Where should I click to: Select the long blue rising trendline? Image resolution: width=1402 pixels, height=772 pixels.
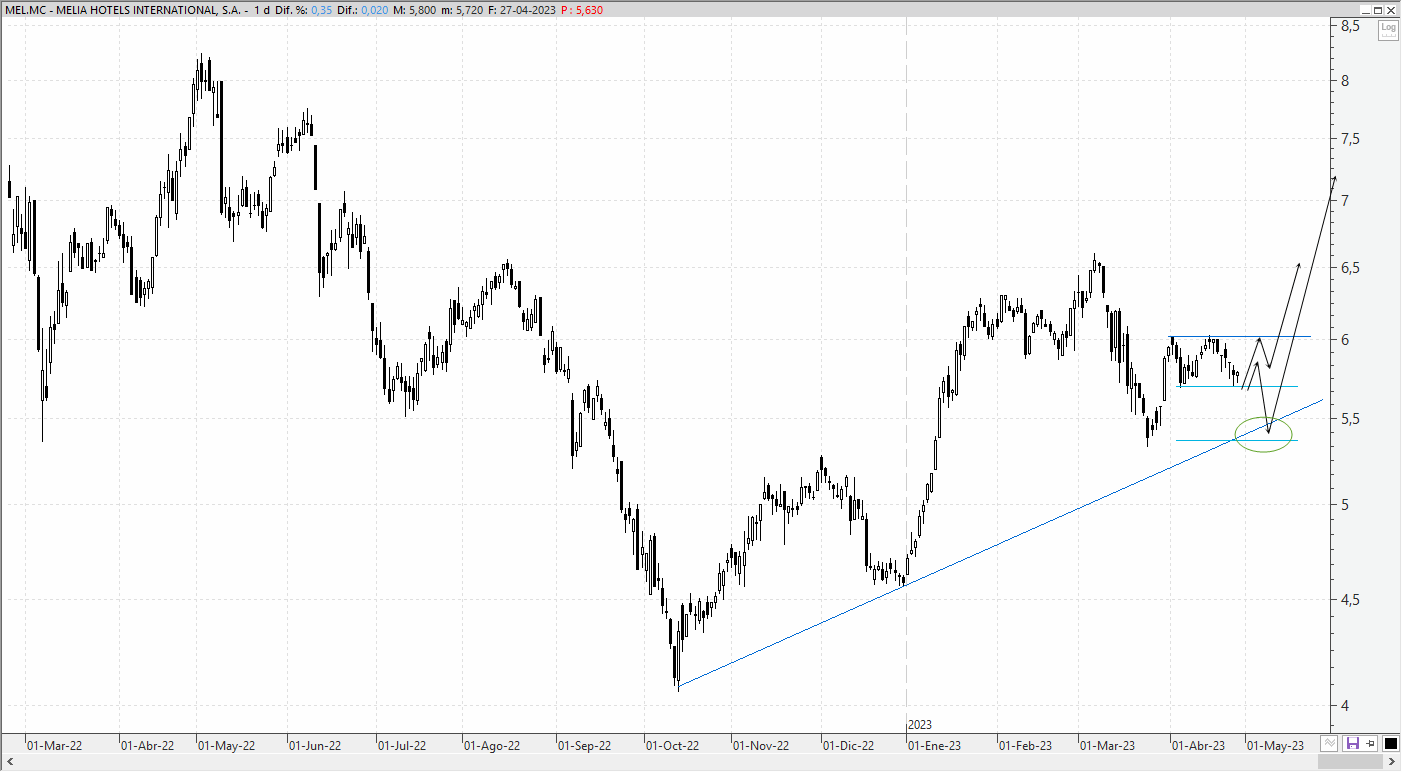(1000, 544)
